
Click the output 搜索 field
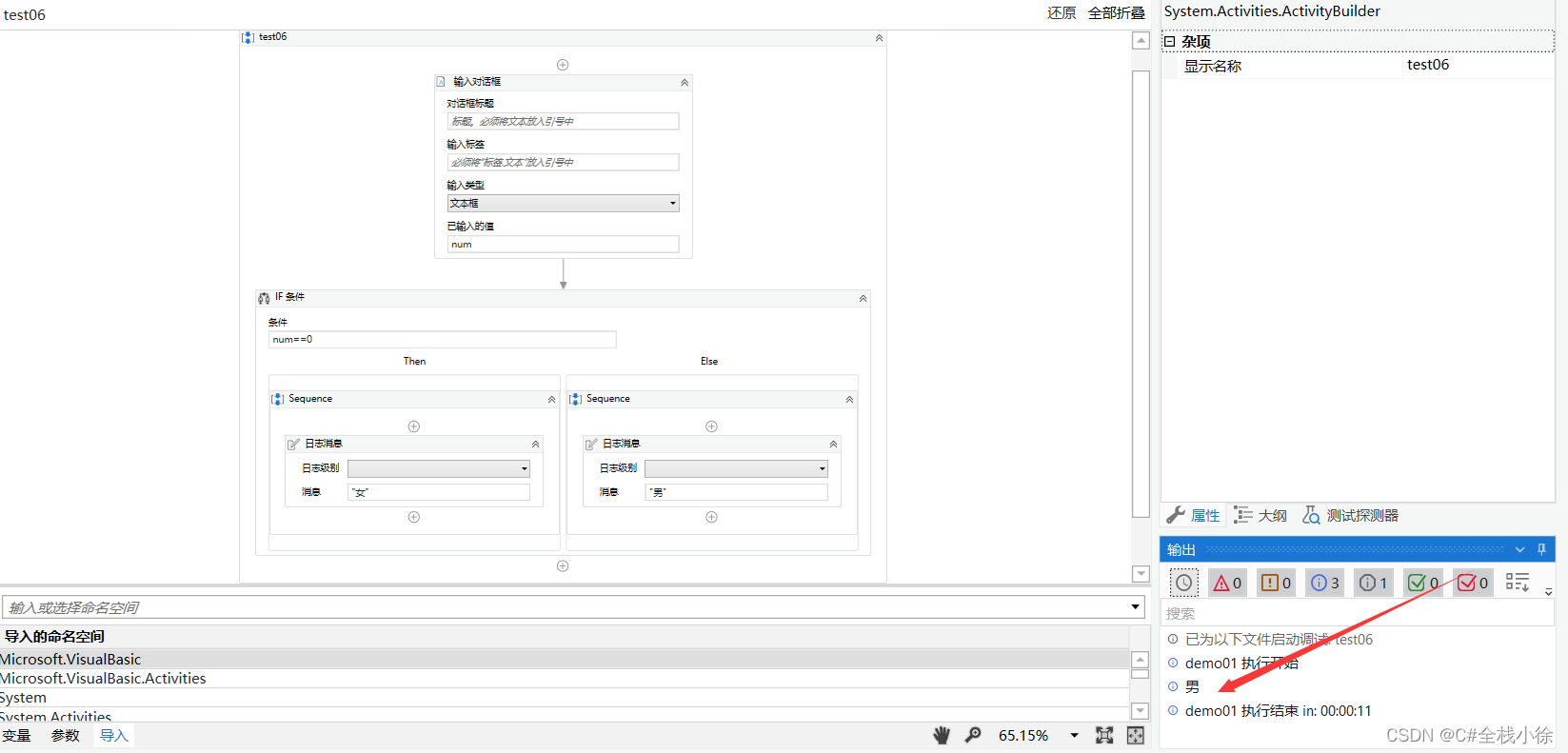[x=1356, y=614]
